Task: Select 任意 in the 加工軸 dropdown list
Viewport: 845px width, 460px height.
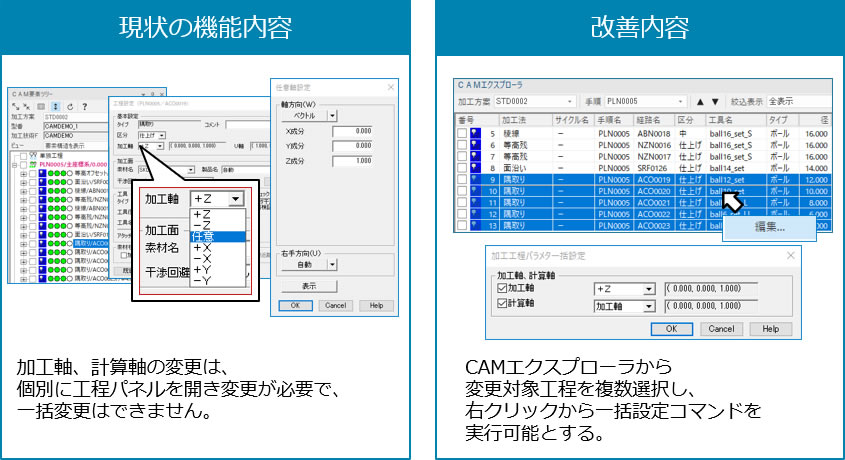Action: [217, 236]
